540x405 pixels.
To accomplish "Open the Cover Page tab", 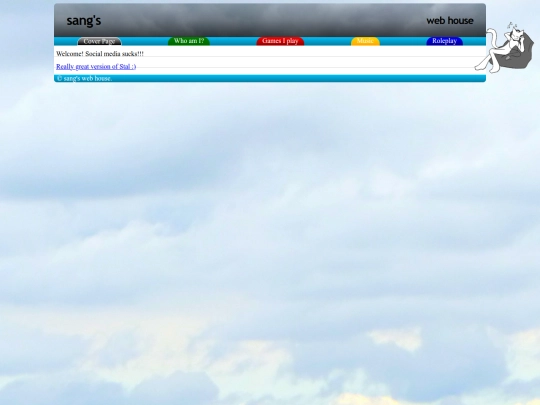I will pos(99,41).
